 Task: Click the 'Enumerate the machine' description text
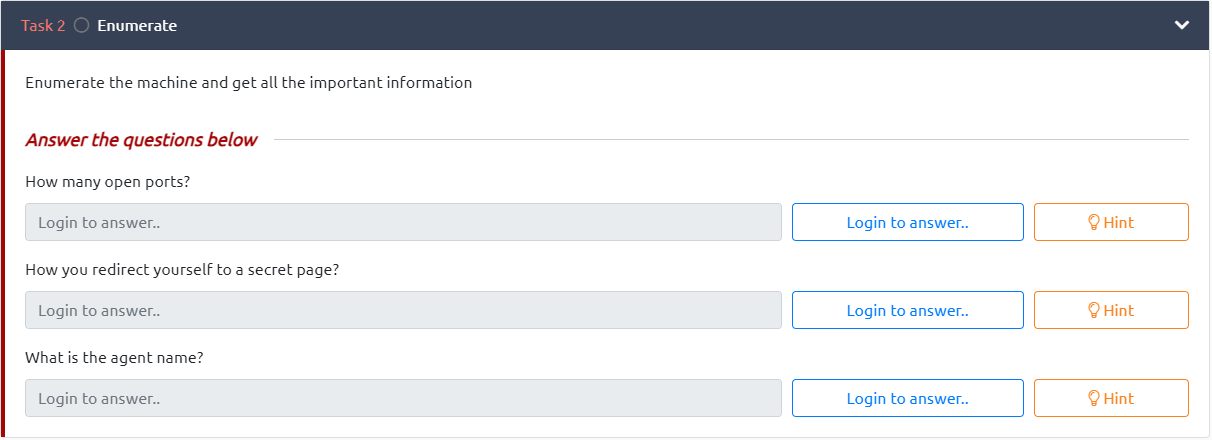248,83
